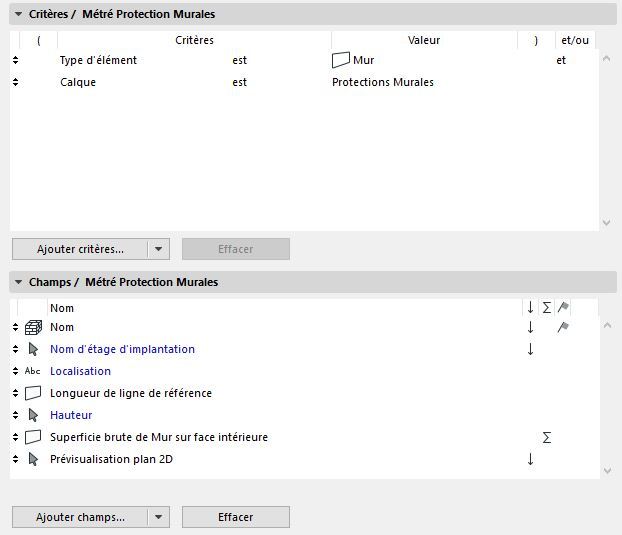Toggle the flag marker on the Nom row
The image size is (622, 535).
click(563, 327)
